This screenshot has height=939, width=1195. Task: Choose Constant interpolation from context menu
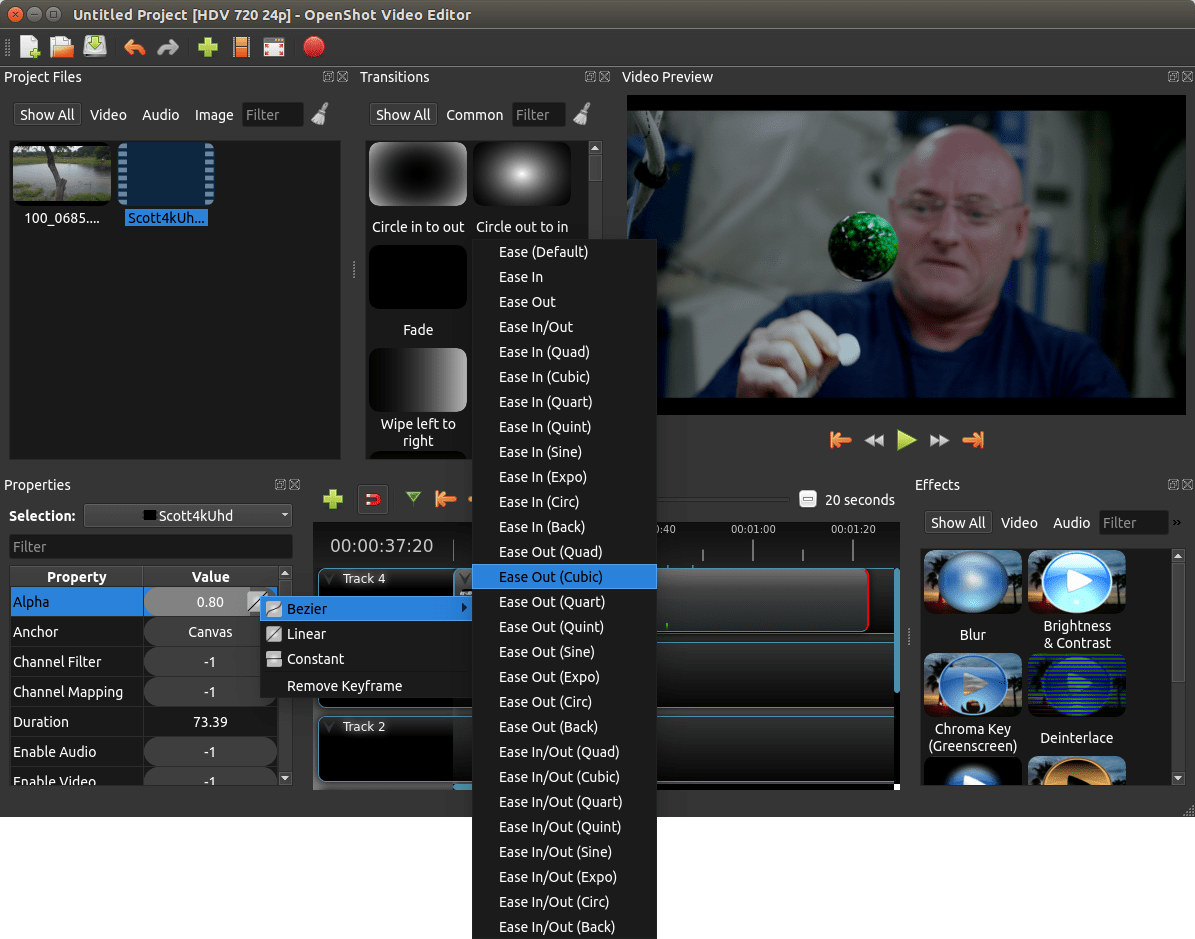pos(366,659)
